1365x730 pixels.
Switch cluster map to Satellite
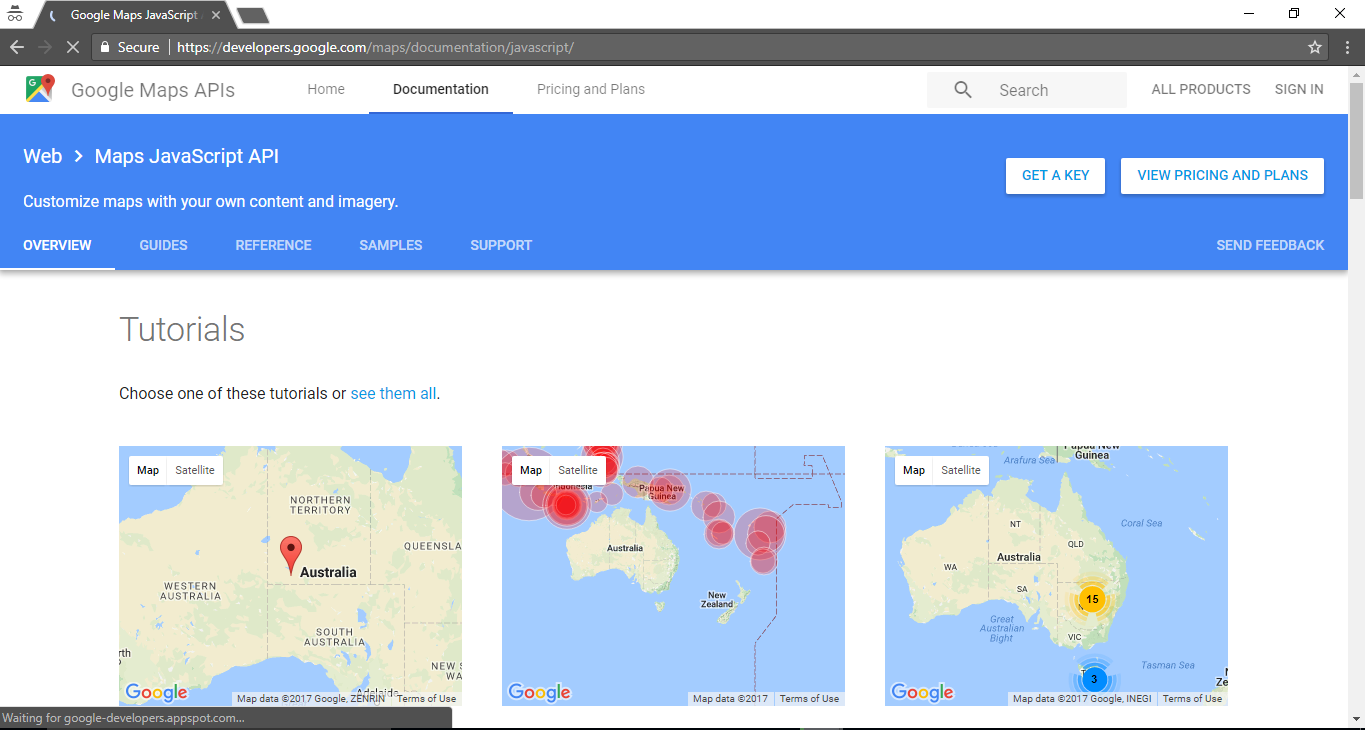961,470
